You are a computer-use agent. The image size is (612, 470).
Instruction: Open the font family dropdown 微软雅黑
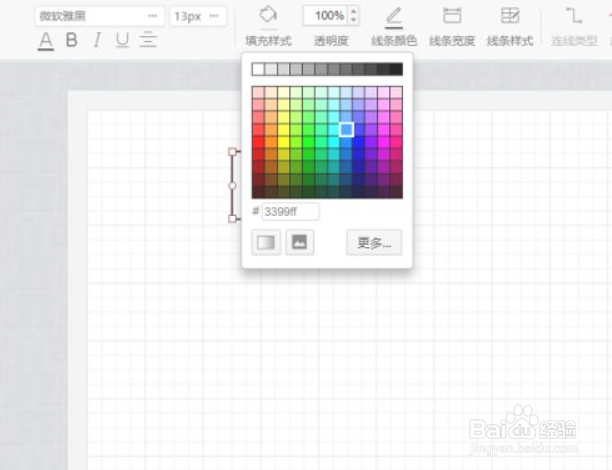tap(100, 16)
